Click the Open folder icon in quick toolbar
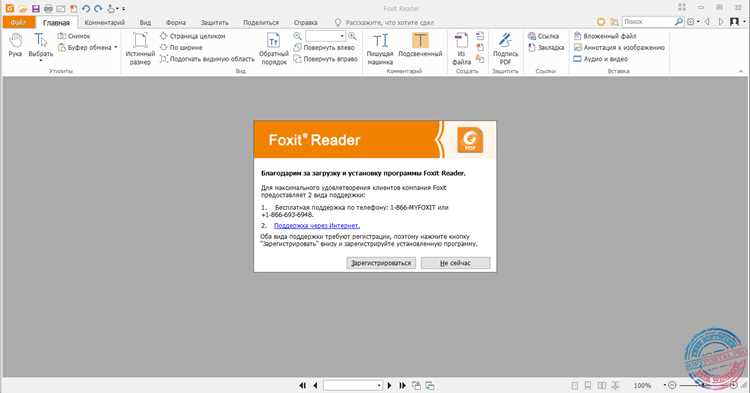Image resolution: width=750 pixels, height=393 pixels. click(x=22, y=9)
